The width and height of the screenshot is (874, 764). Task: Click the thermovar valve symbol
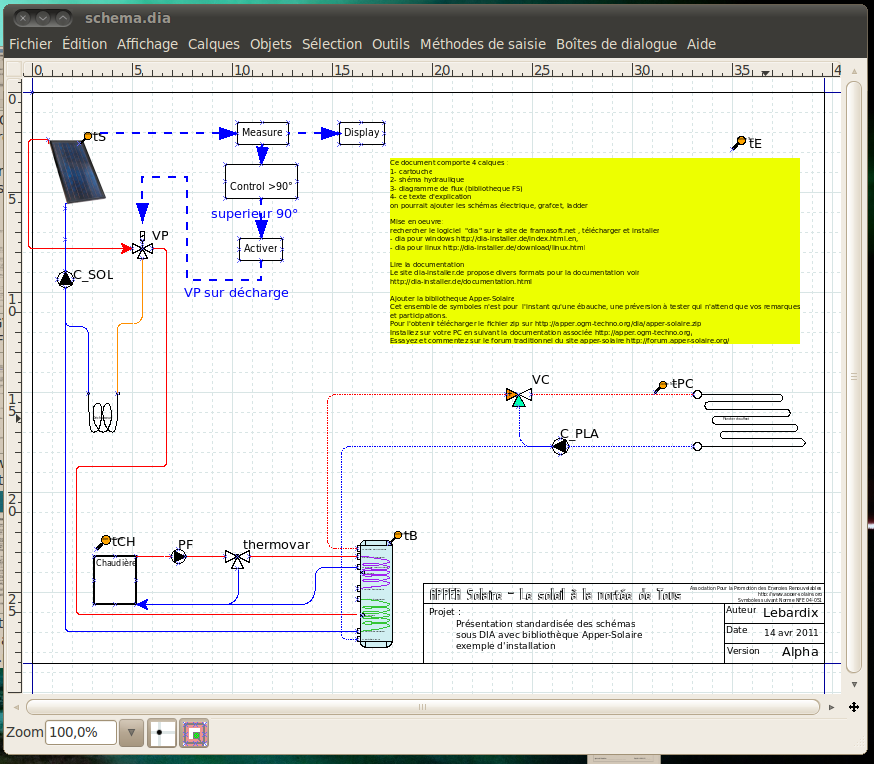click(237, 559)
